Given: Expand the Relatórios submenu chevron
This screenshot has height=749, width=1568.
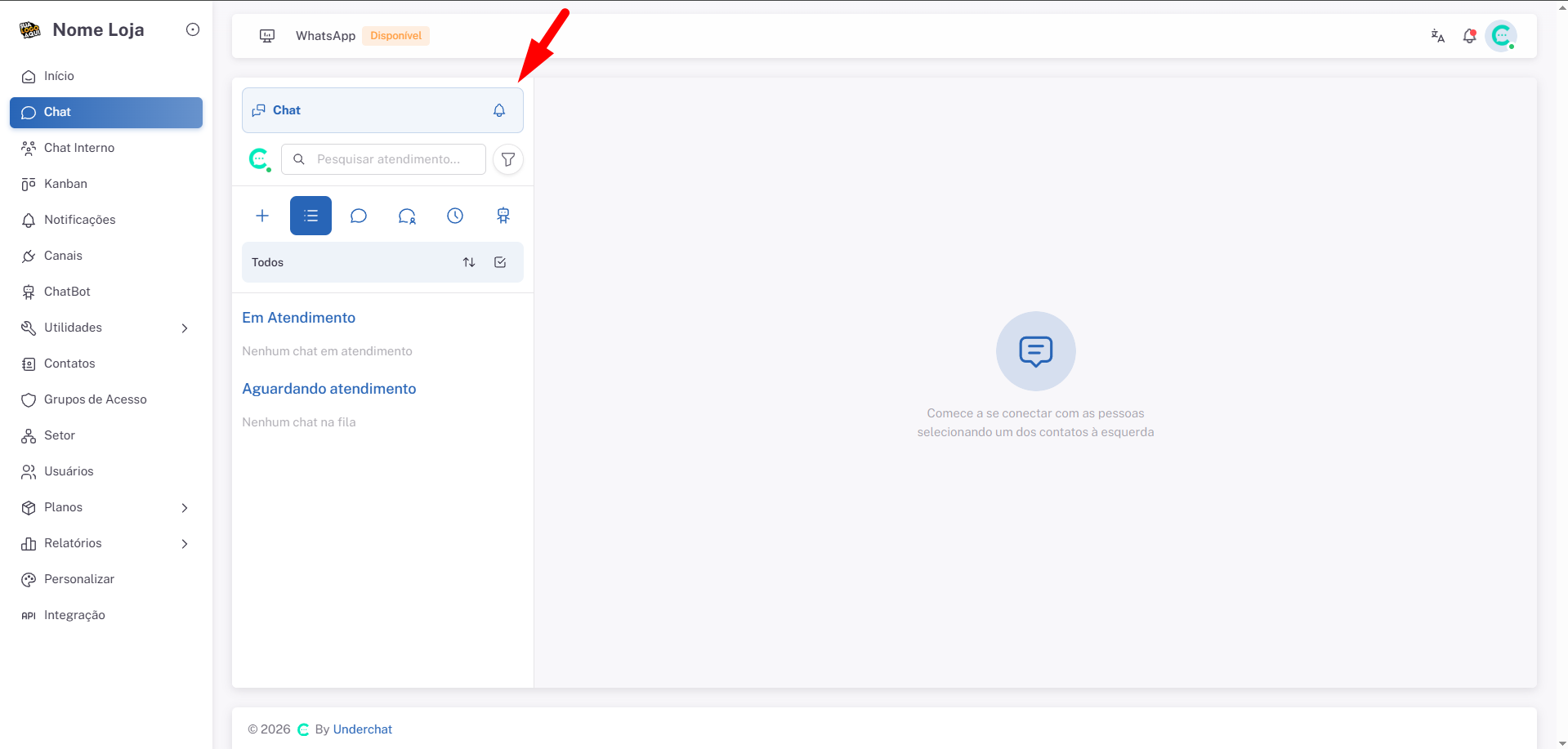Looking at the screenshot, I should pos(185,544).
